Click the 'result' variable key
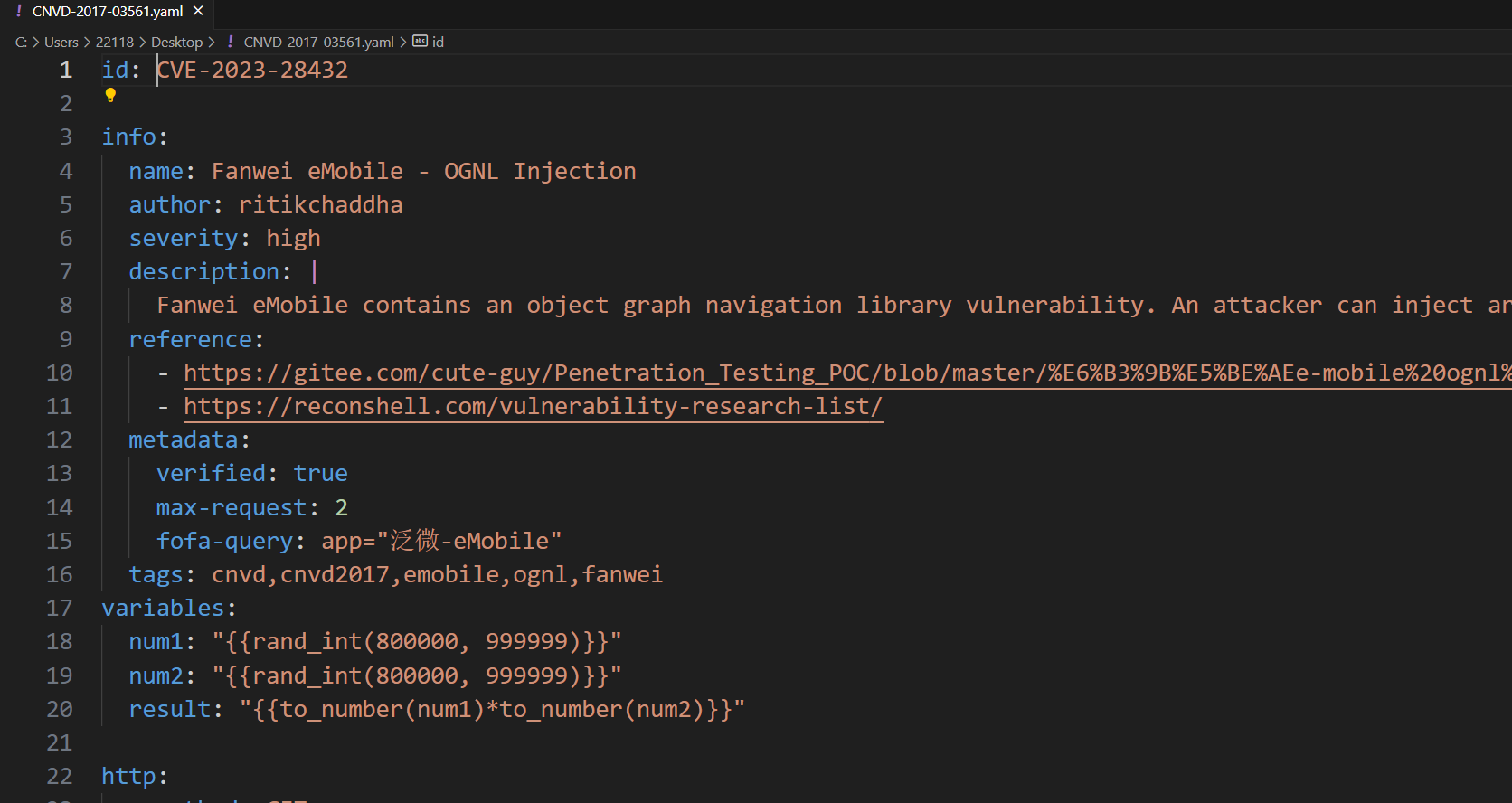Viewport: 1512px width, 803px height. coord(169,709)
